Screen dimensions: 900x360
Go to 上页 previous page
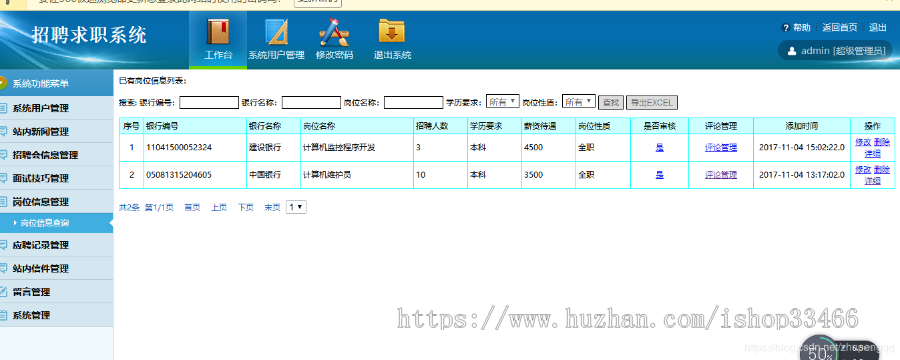pyautogui.click(x=219, y=208)
